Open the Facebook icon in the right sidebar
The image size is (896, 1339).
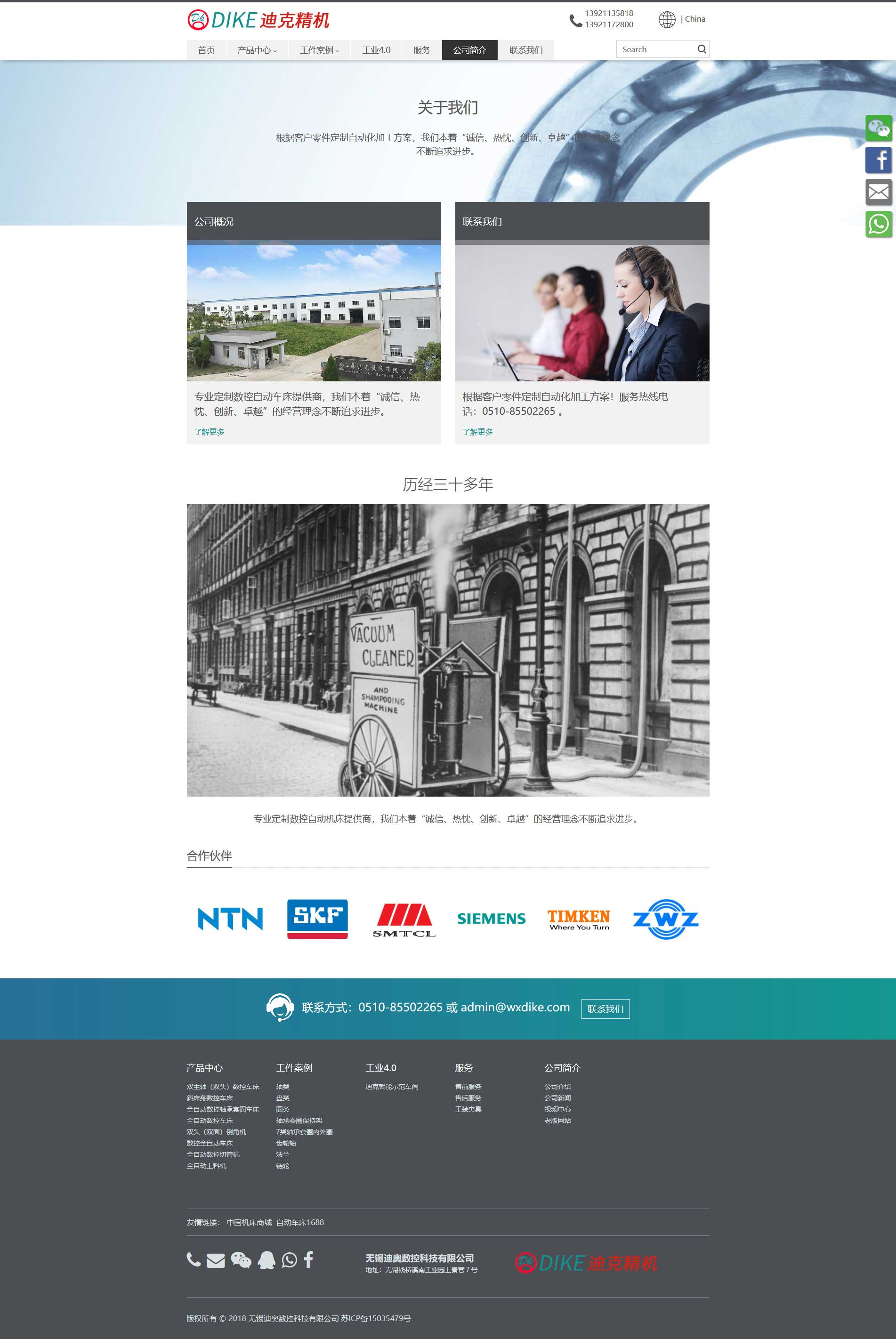(x=878, y=160)
